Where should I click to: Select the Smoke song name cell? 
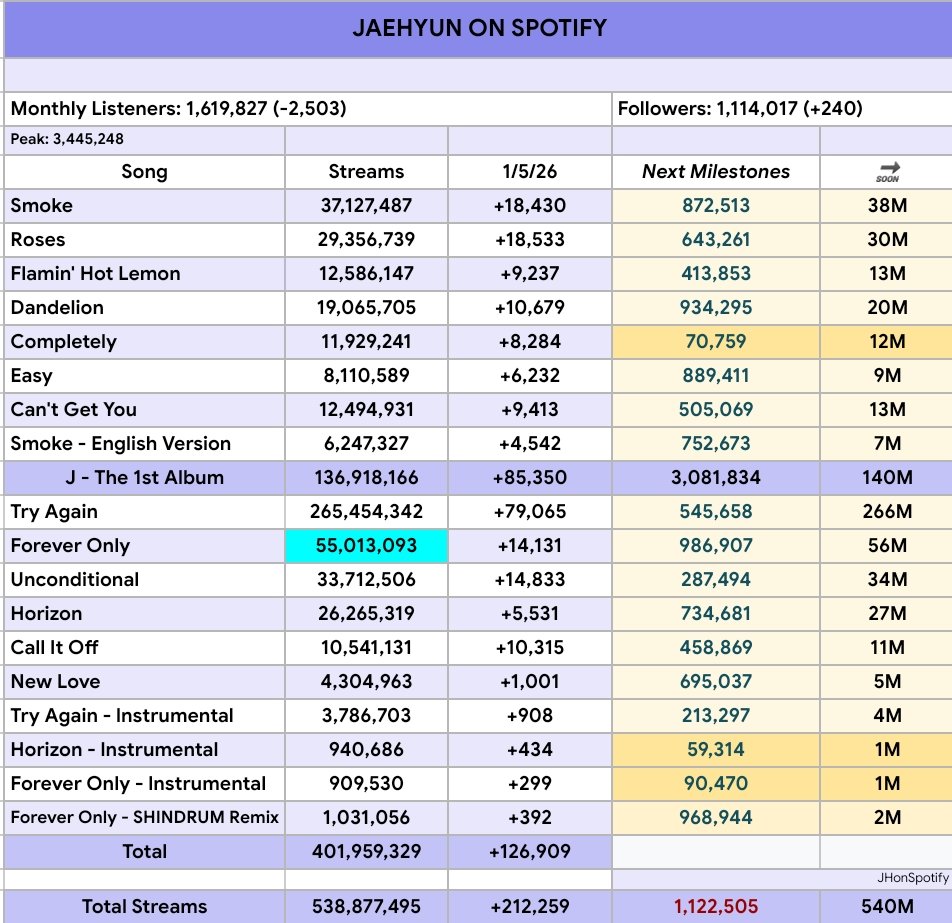point(144,206)
